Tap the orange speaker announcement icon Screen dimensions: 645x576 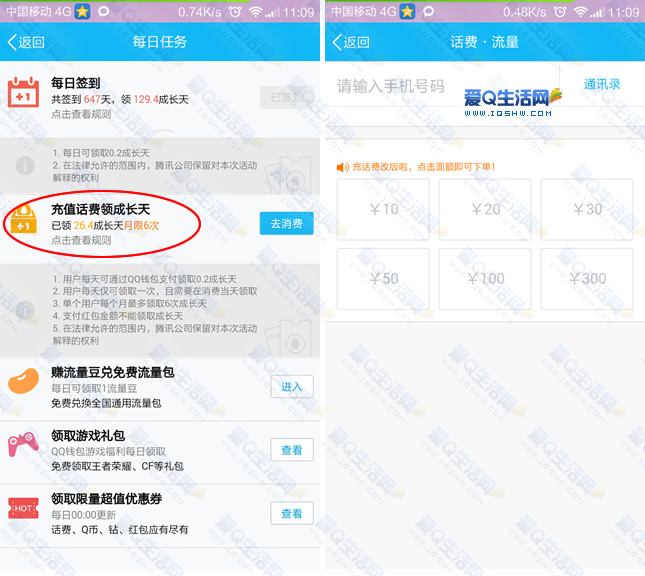pos(343,167)
